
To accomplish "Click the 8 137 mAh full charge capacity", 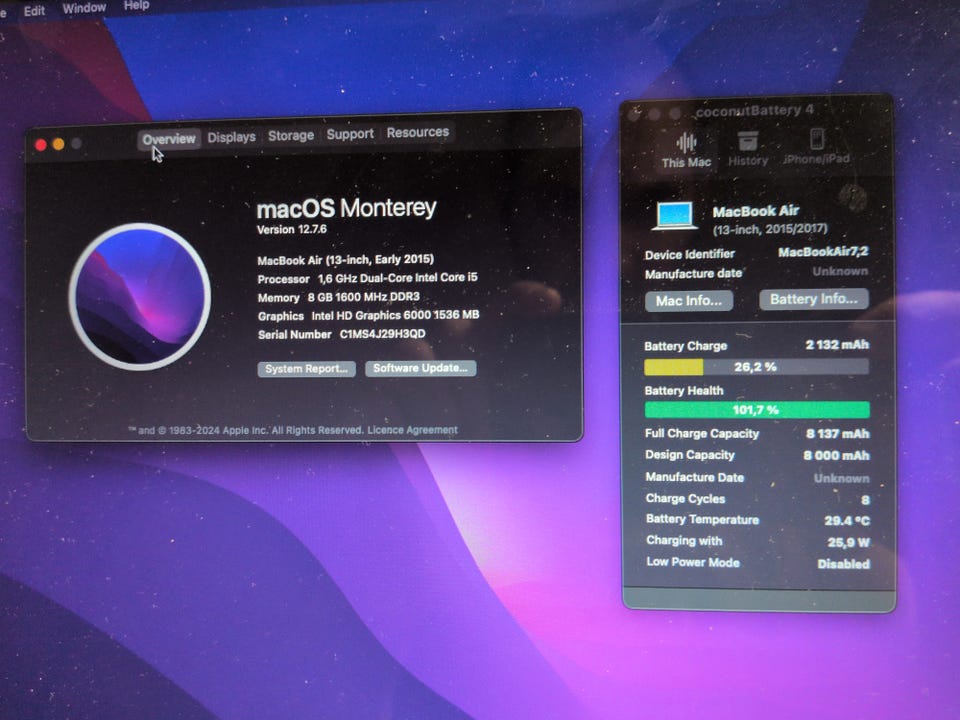I will pyautogui.click(x=838, y=433).
